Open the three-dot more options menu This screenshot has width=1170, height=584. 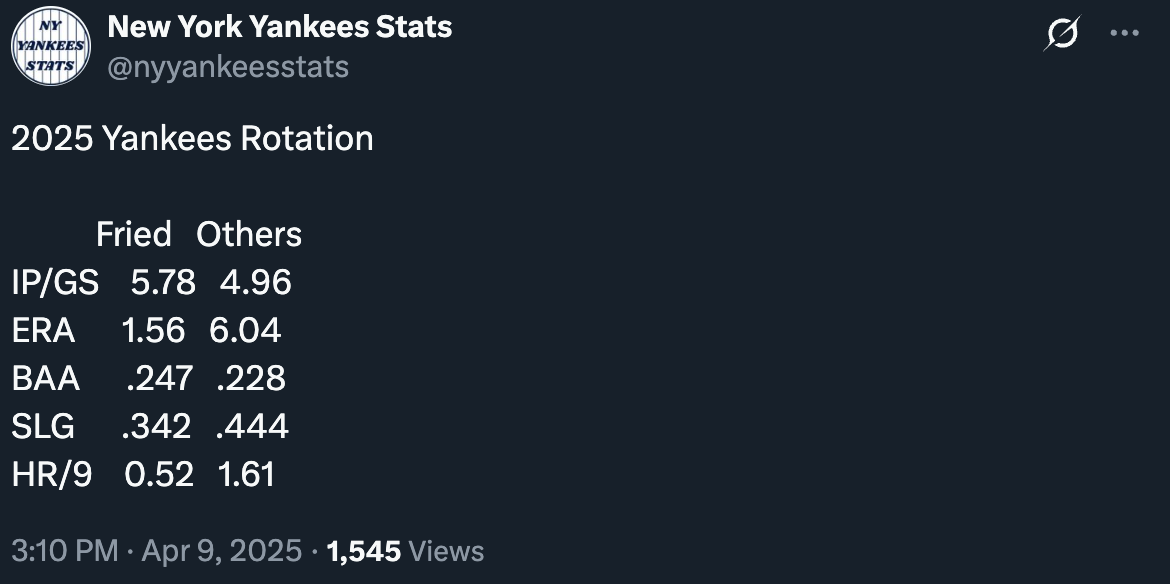1124,34
